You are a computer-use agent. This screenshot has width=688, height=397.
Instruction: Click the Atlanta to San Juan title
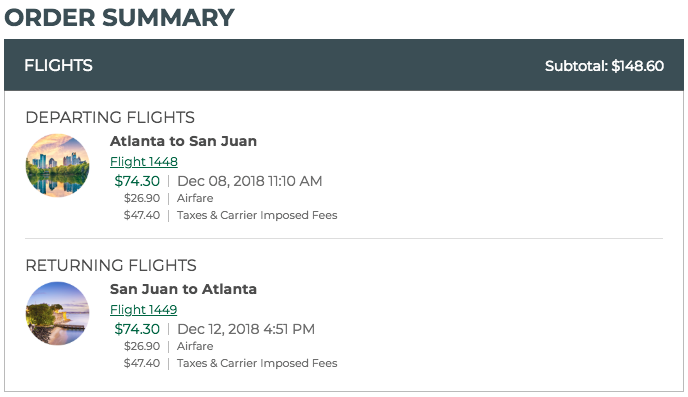(x=183, y=141)
